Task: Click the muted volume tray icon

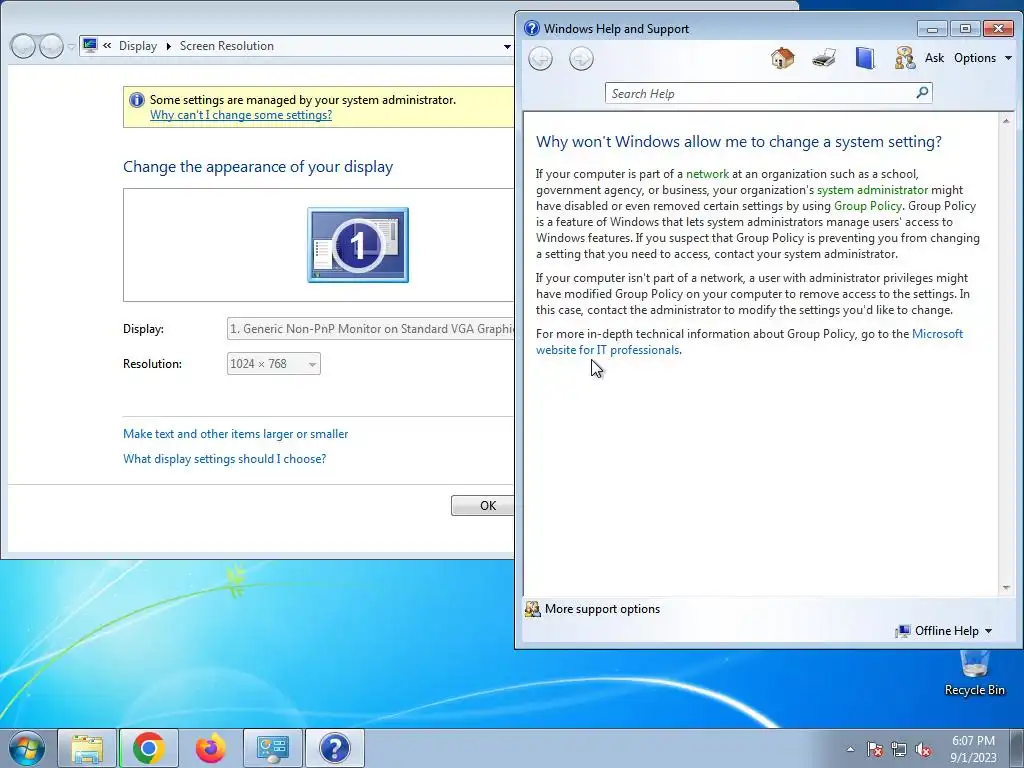Action: pos(923,749)
